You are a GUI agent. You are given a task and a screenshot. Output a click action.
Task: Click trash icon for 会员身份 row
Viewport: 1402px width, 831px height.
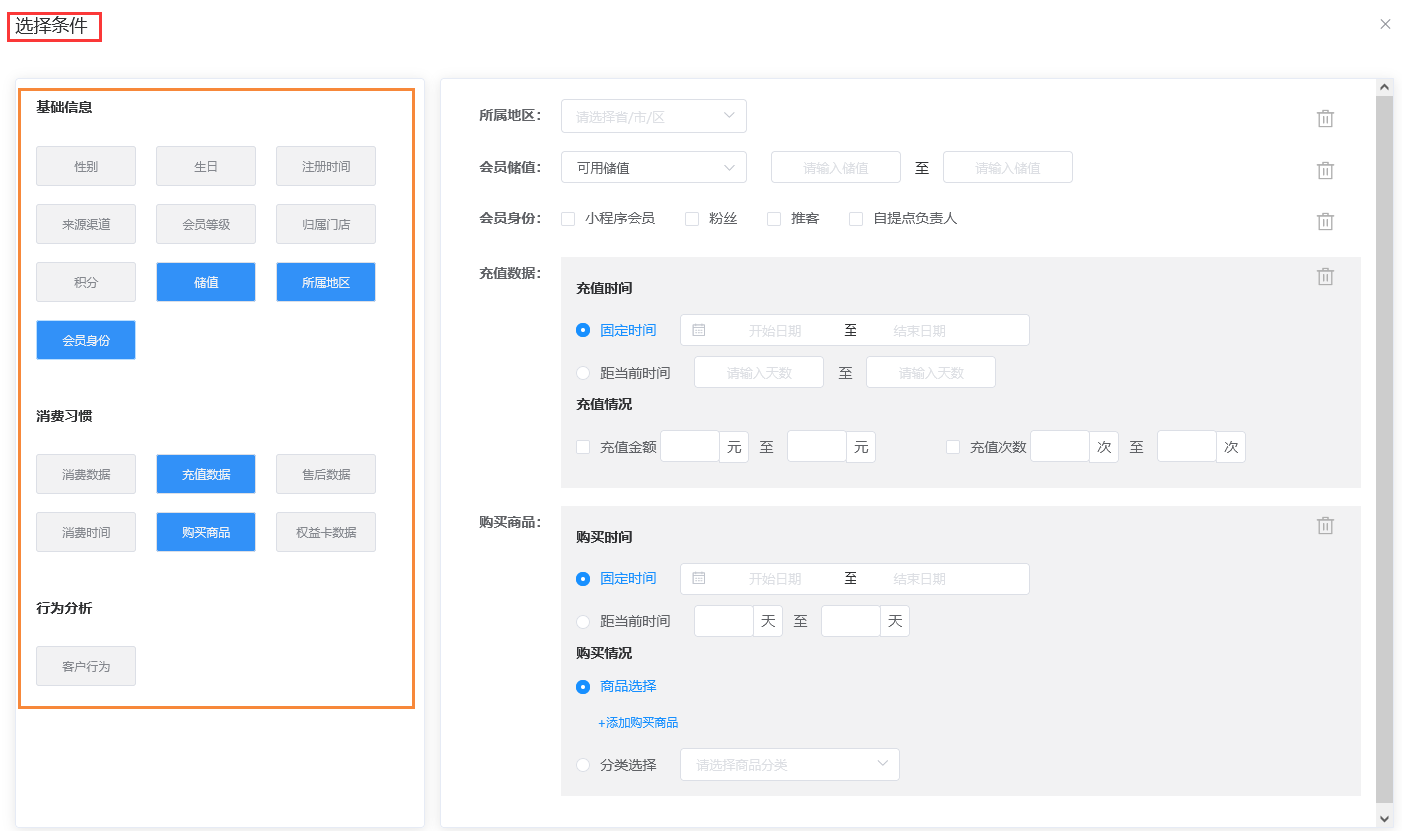(x=1325, y=221)
